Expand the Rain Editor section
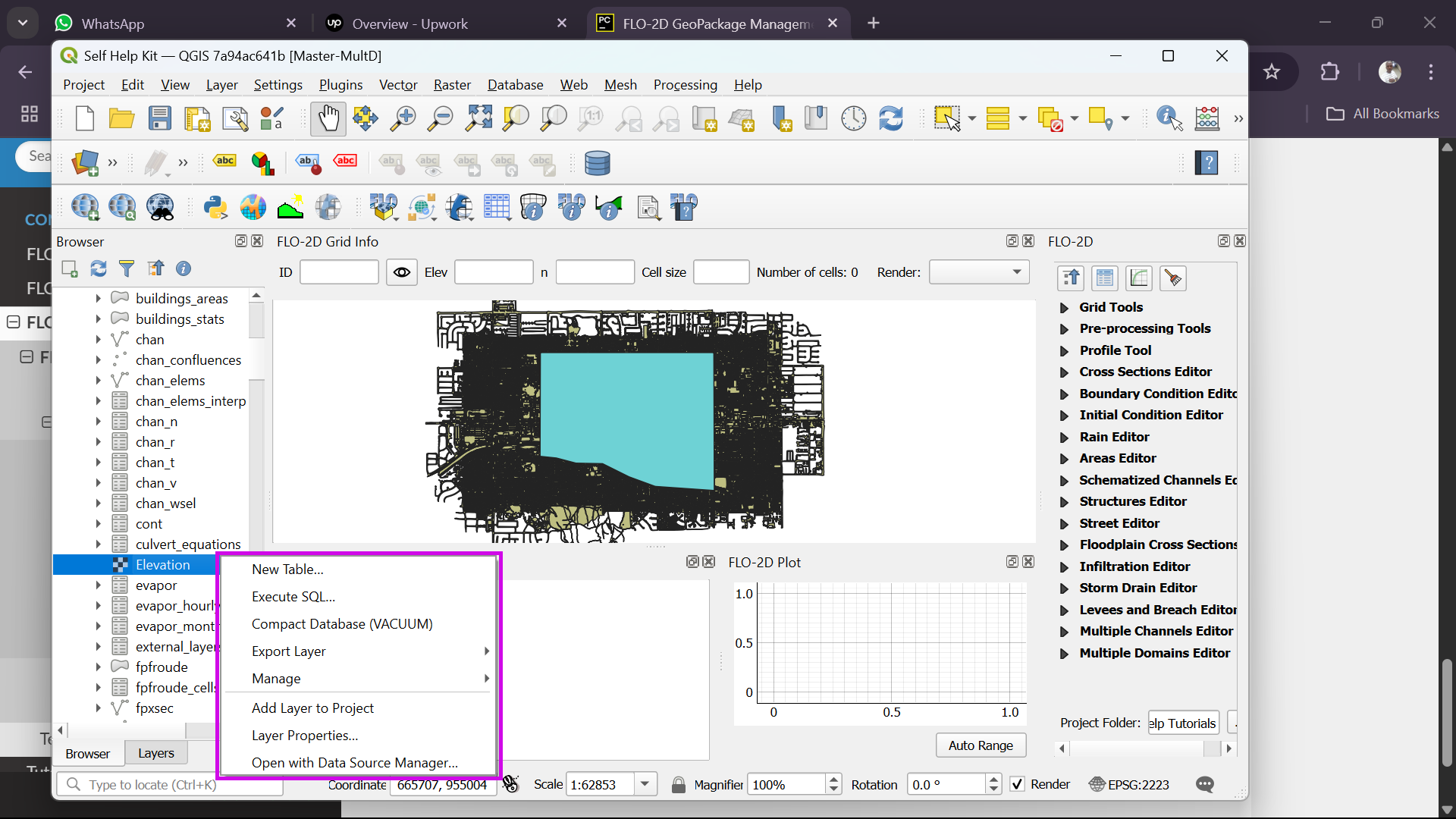Image resolution: width=1456 pixels, height=819 pixels. pyautogui.click(x=1064, y=438)
